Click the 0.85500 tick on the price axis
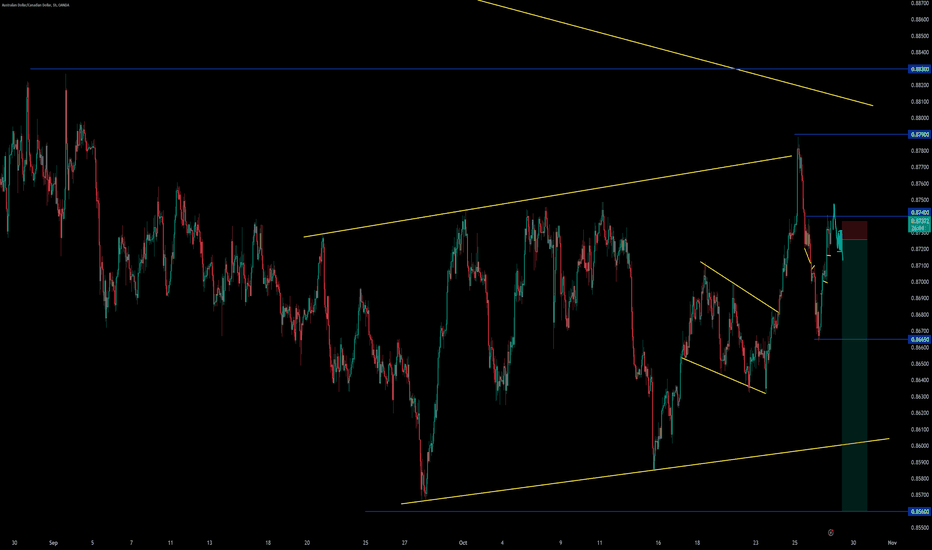 tap(919, 527)
